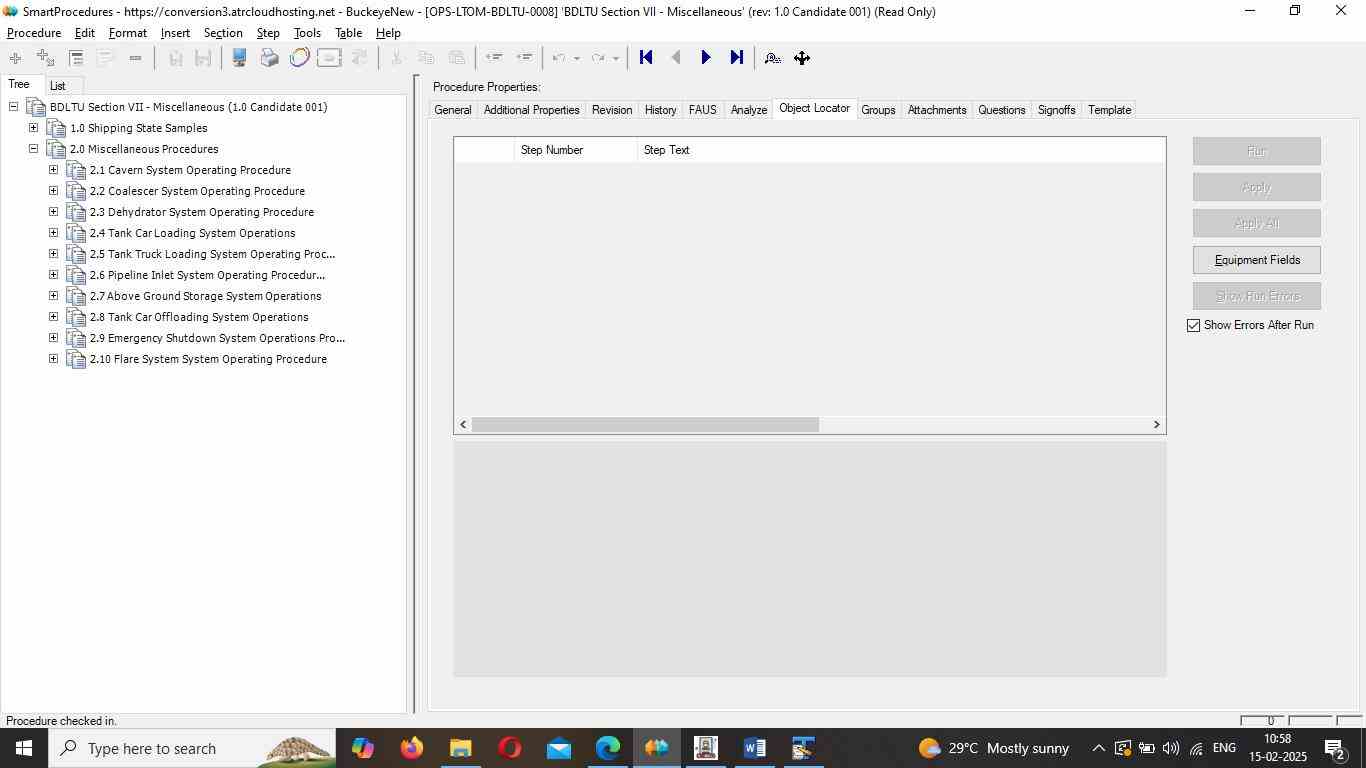Click the horizontal scrollbar thumb in step table
The image size is (1366, 768).
(645, 425)
